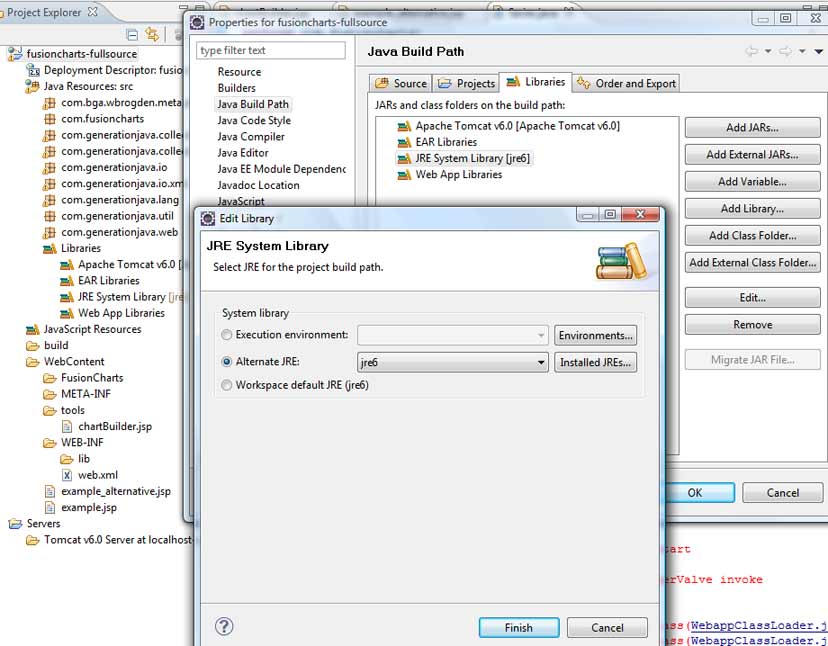Click the build folder icon
The image size is (828, 646).
pyautogui.click(x=33, y=346)
